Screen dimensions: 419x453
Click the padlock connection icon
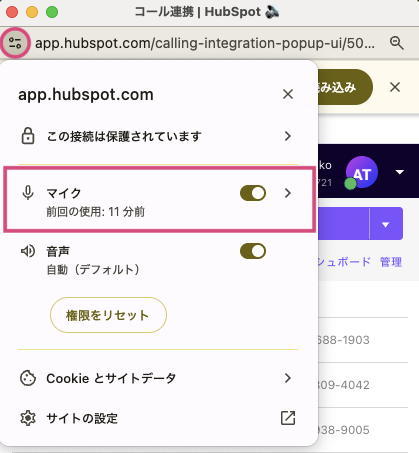point(28,136)
